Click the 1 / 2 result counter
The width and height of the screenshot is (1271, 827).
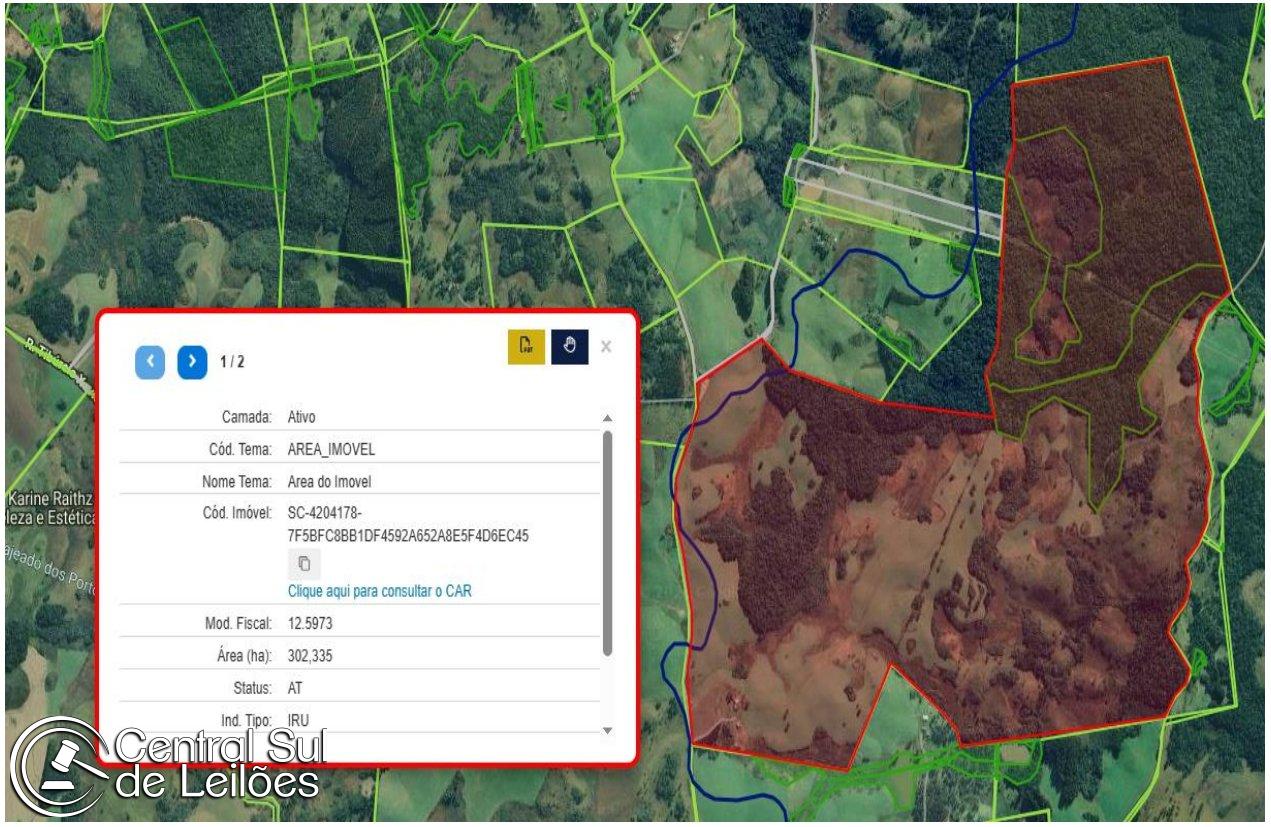point(232,362)
